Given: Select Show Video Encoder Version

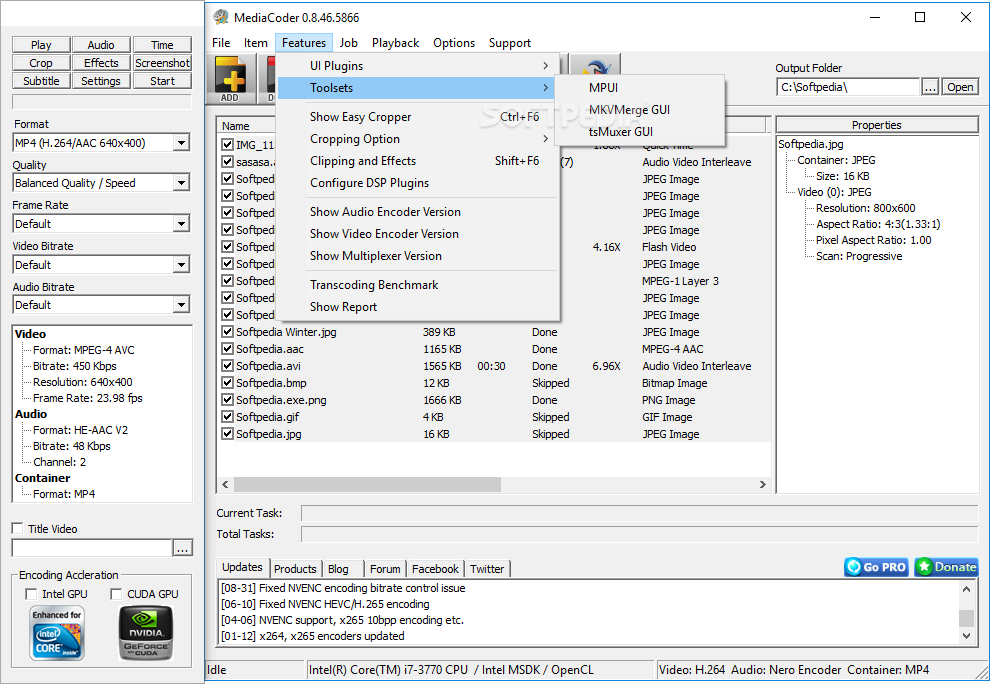Looking at the screenshot, I should [x=418, y=234].
